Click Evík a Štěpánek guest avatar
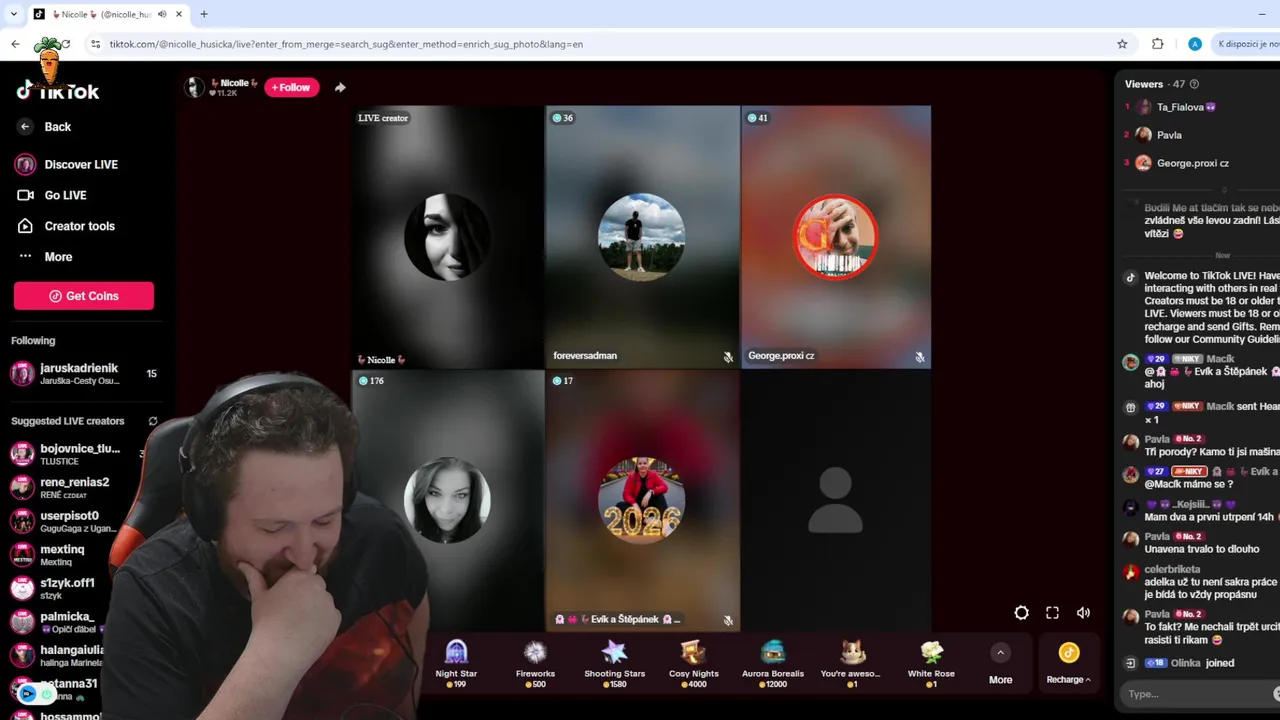1280x720 pixels. pos(641,500)
